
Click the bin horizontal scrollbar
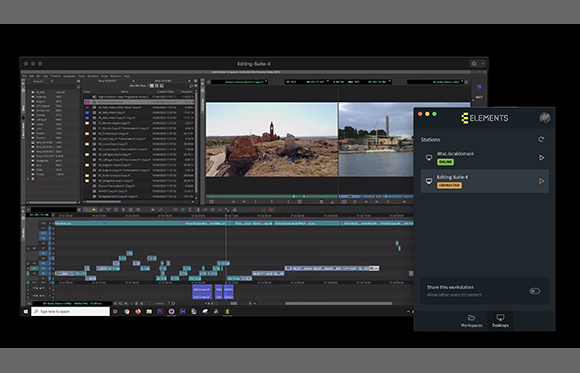click(103, 202)
